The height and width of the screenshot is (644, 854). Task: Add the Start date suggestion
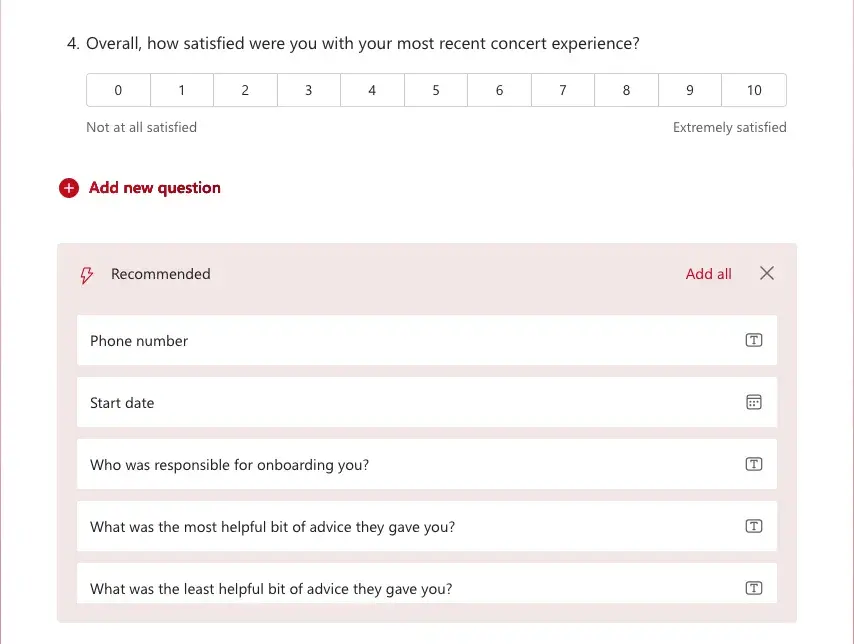(300, 402)
